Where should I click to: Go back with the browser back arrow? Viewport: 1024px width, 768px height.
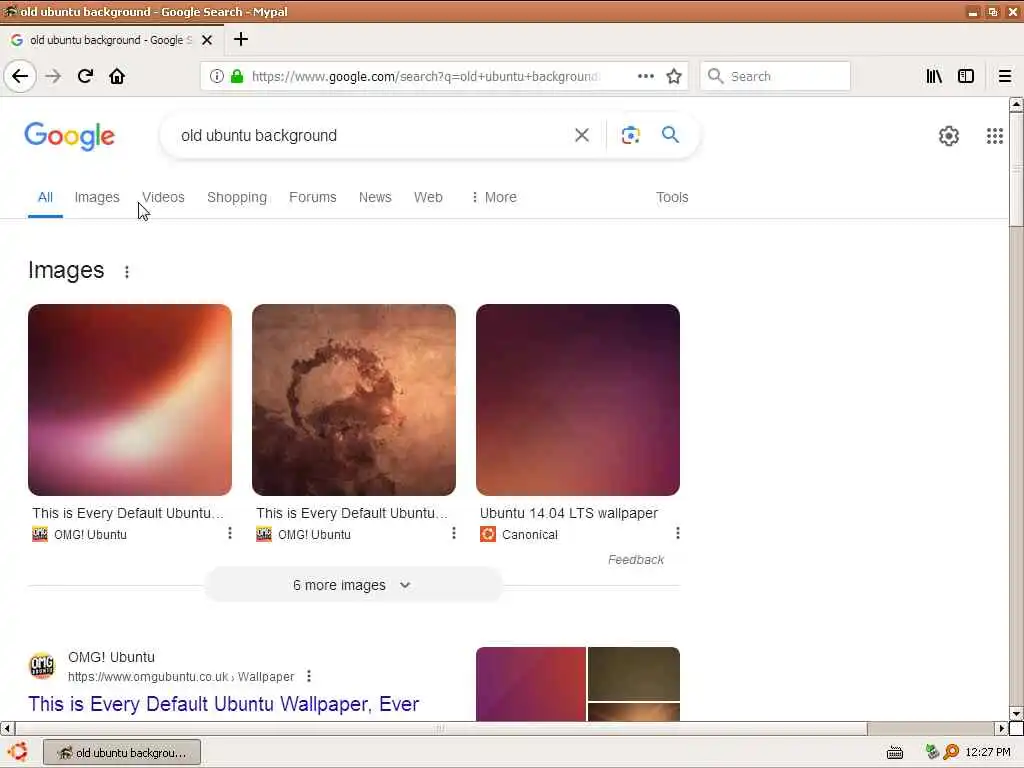point(20,76)
